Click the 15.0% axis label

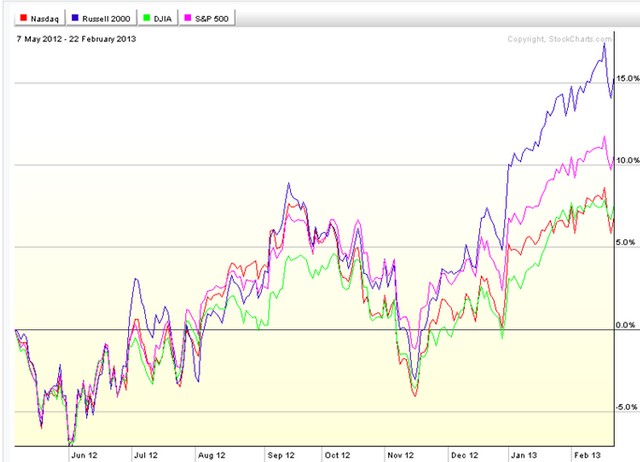pos(627,78)
